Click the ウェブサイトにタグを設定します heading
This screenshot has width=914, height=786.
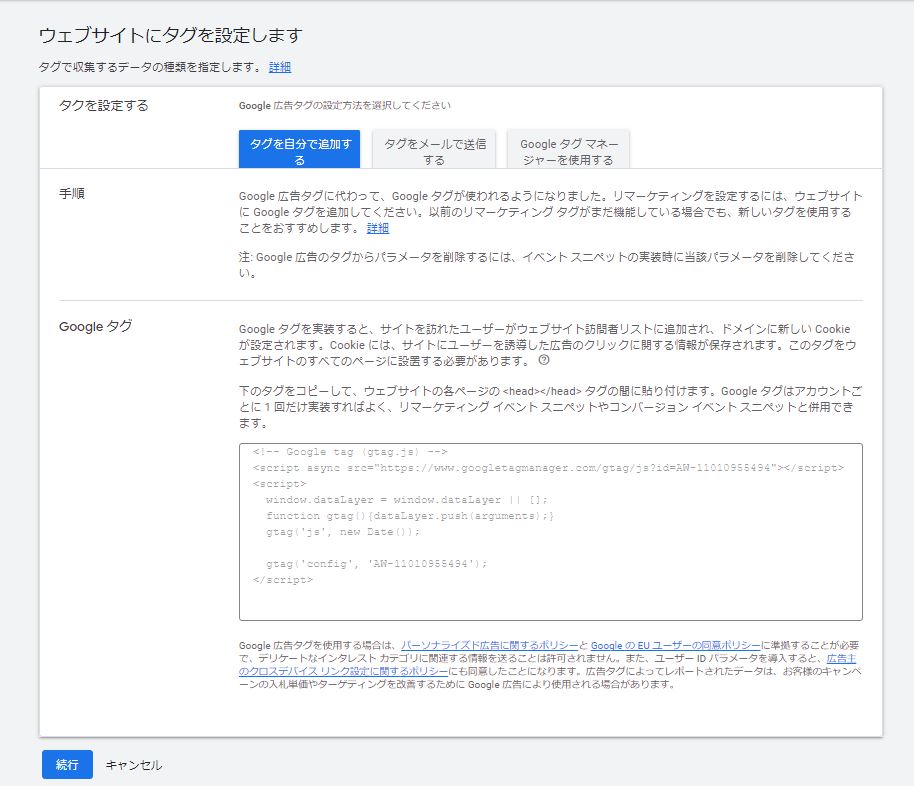pos(170,35)
